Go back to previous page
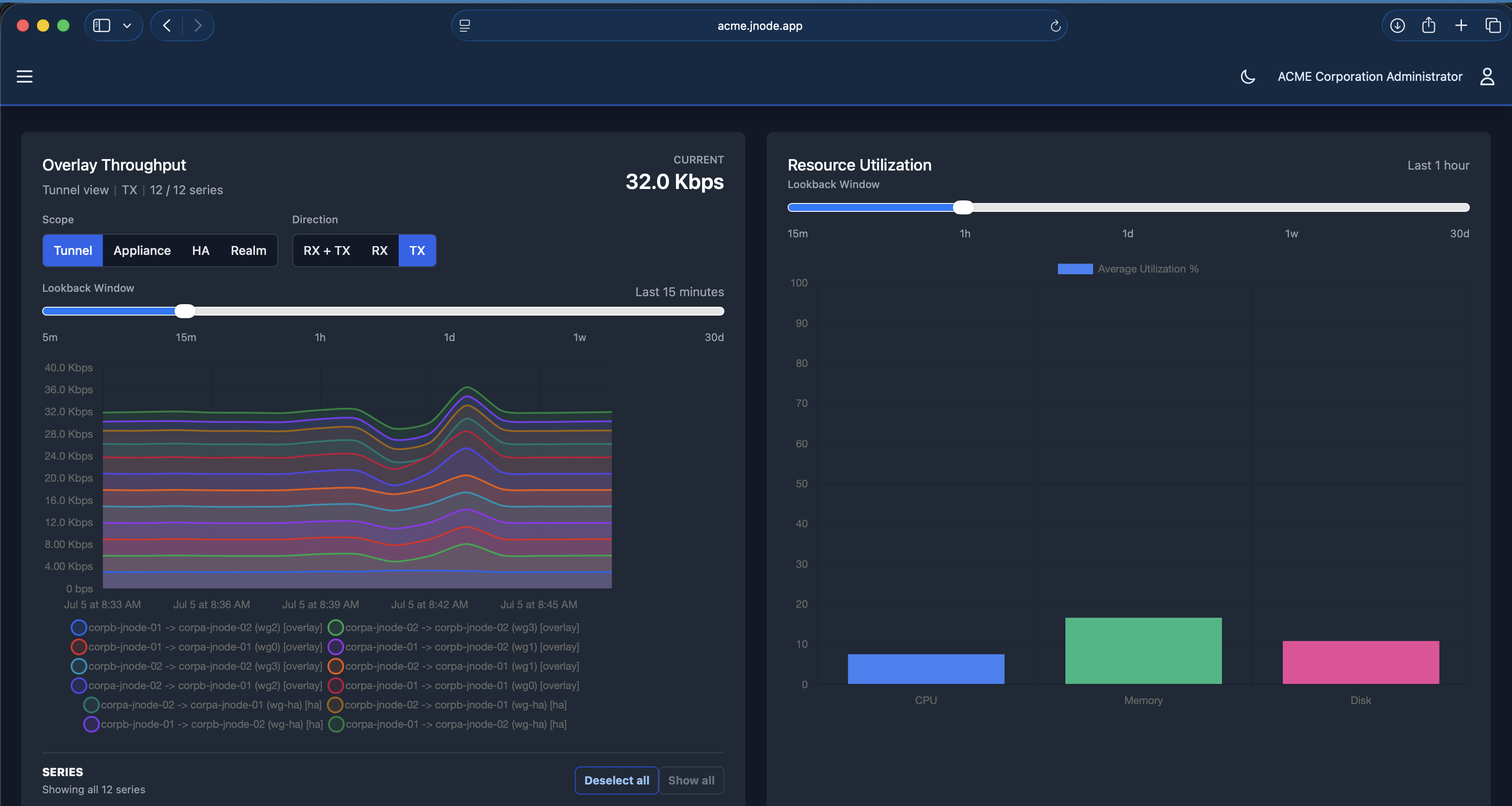Viewport: 1512px width, 806px height. pyautogui.click(x=167, y=25)
